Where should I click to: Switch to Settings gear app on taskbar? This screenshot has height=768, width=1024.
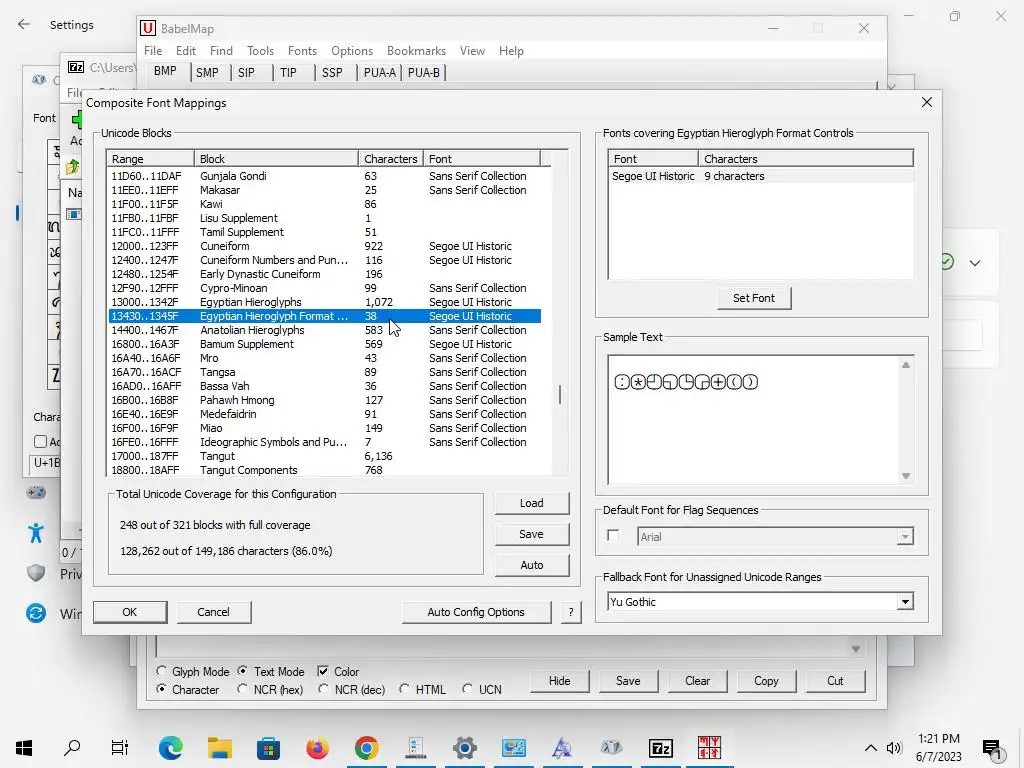[x=464, y=748]
